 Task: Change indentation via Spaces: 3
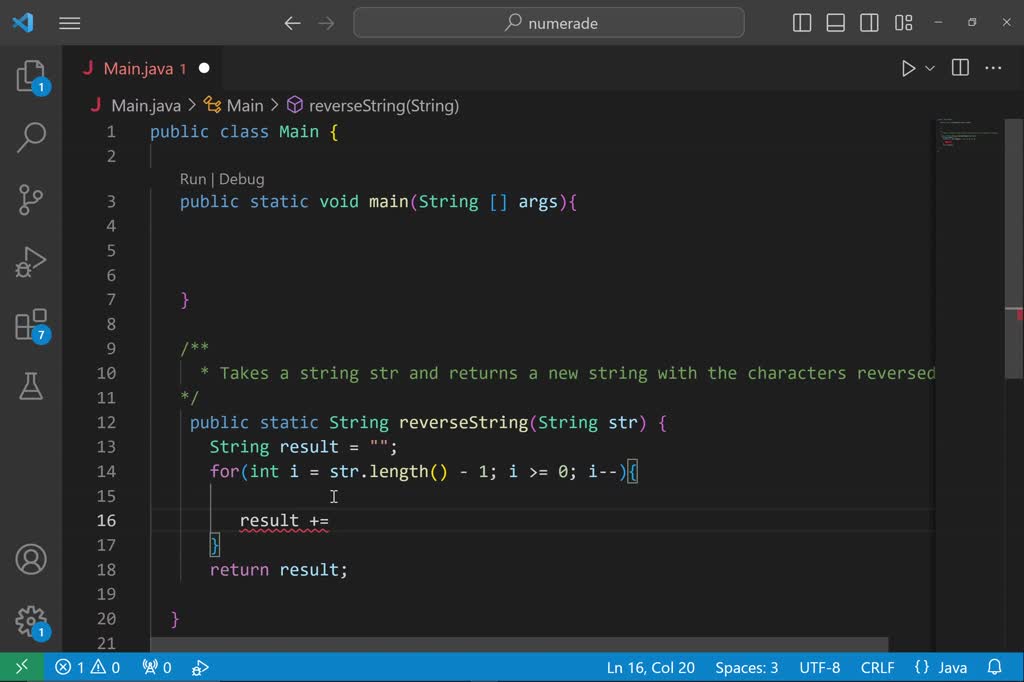coord(746,667)
